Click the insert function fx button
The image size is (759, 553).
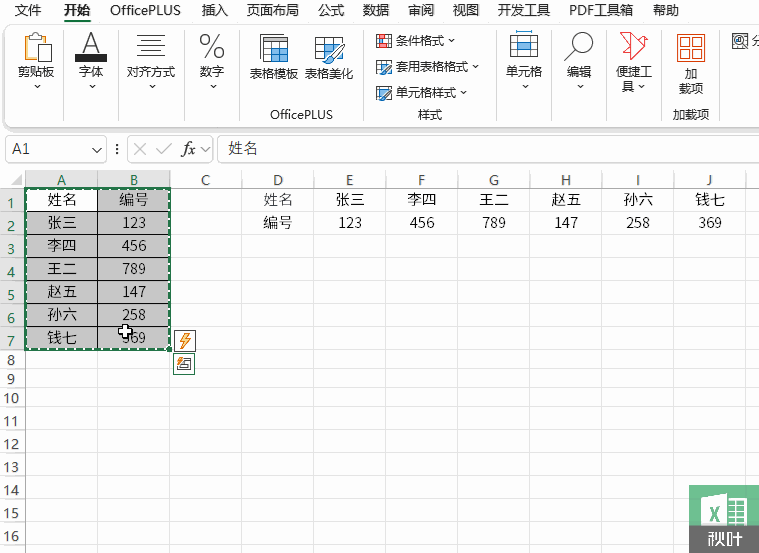coord(188,149)
